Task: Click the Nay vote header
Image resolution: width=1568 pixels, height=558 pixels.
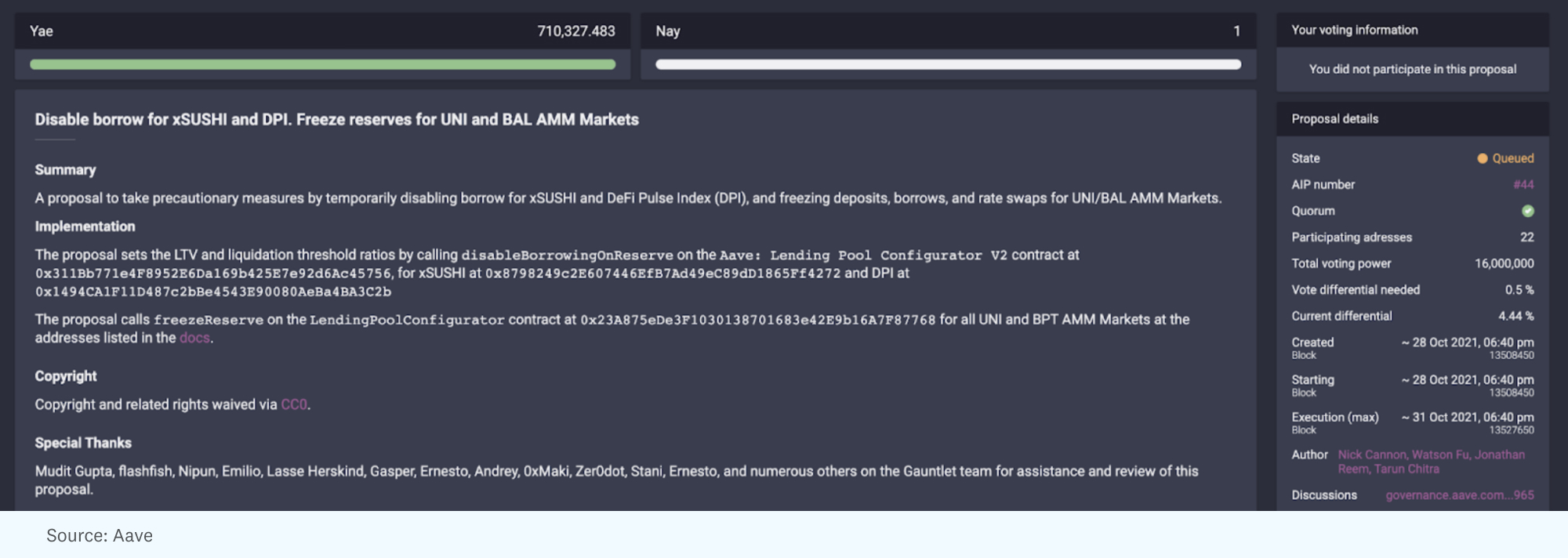Action: (x=668, y=31)
